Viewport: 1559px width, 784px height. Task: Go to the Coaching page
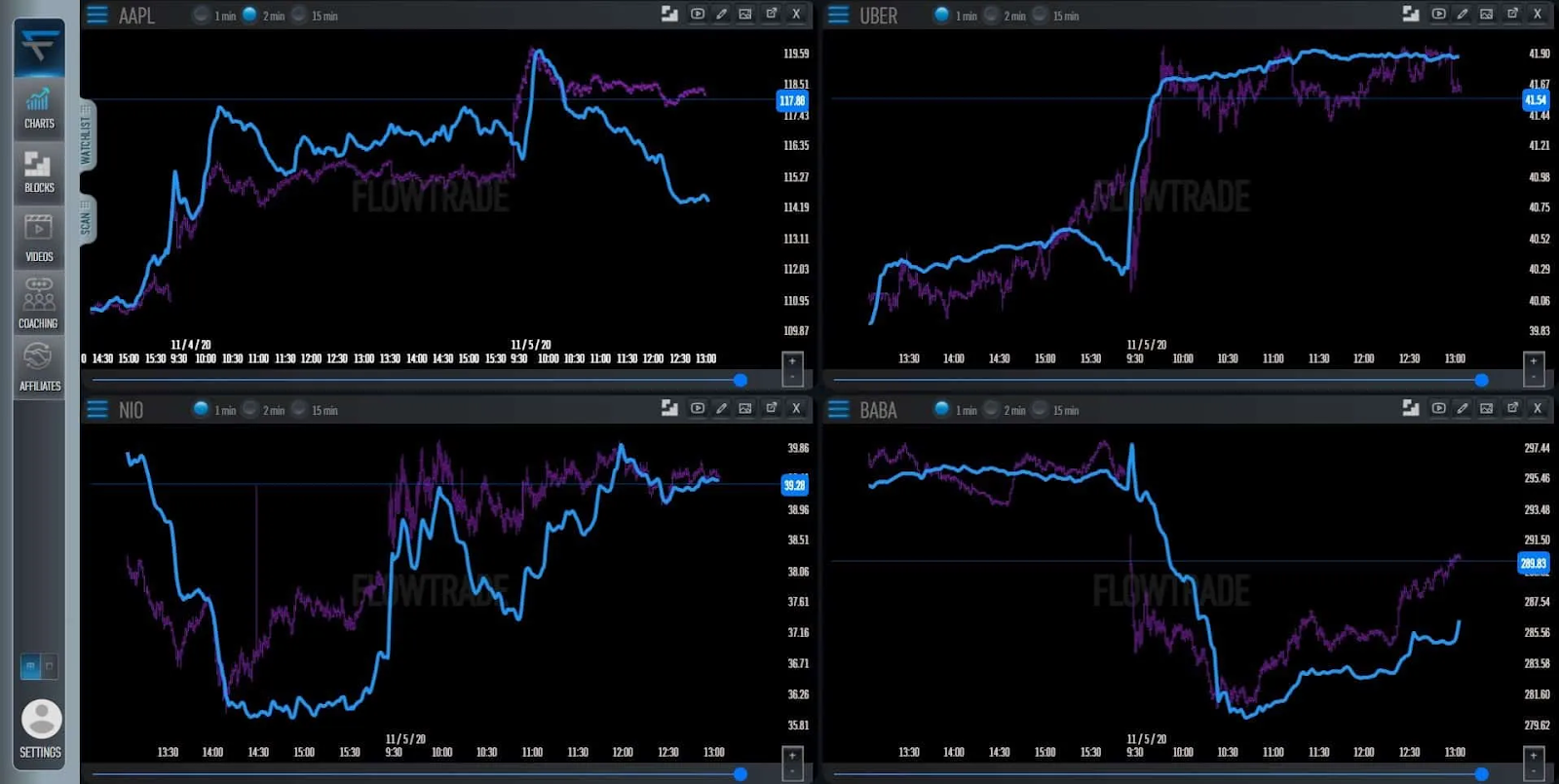tap(39, 302)
